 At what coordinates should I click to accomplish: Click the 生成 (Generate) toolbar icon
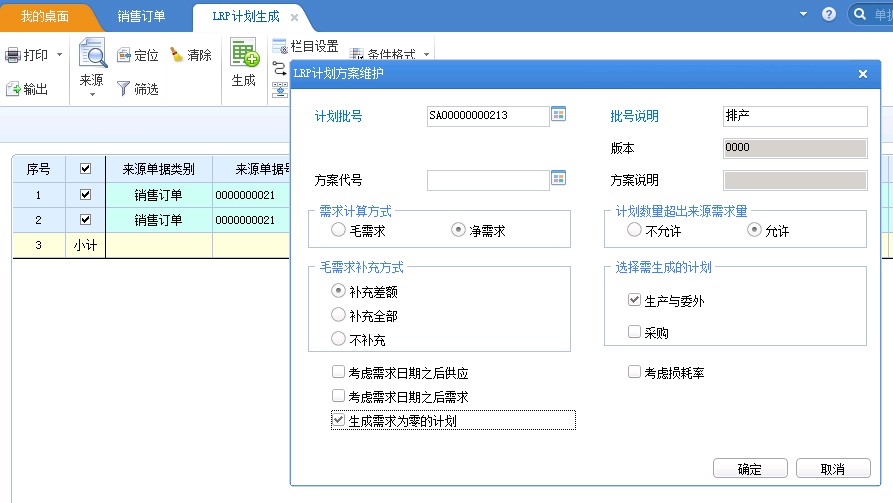[244, 54]
